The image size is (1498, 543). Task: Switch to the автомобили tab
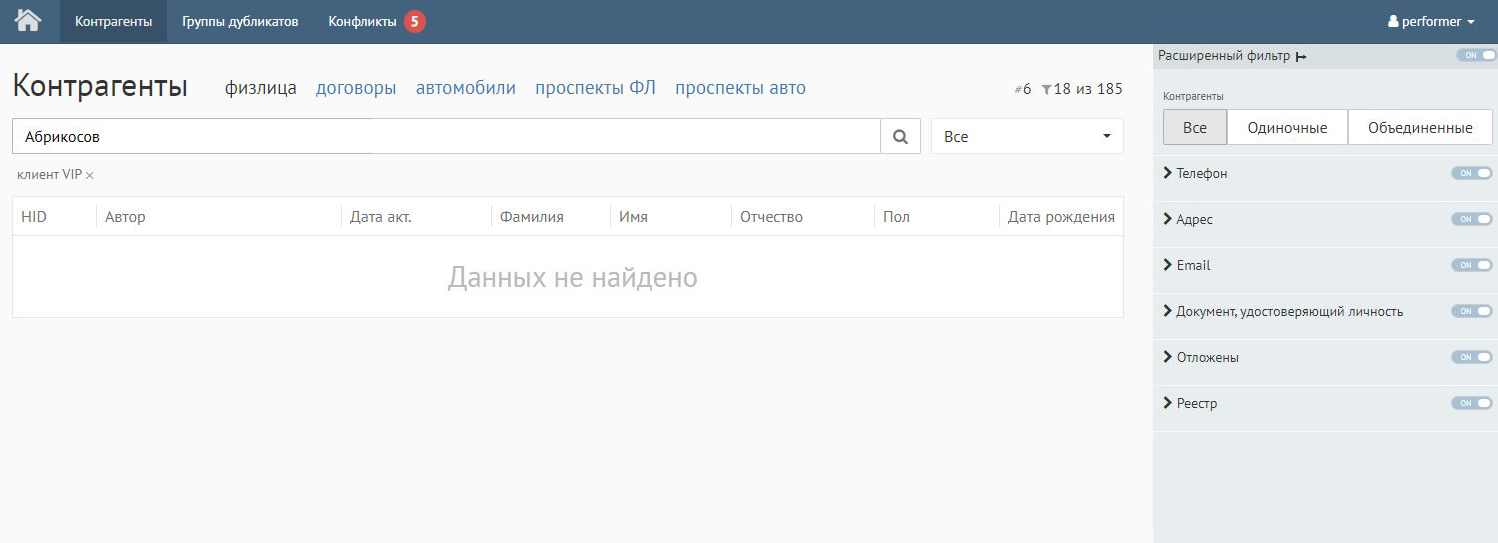[466, 88]
